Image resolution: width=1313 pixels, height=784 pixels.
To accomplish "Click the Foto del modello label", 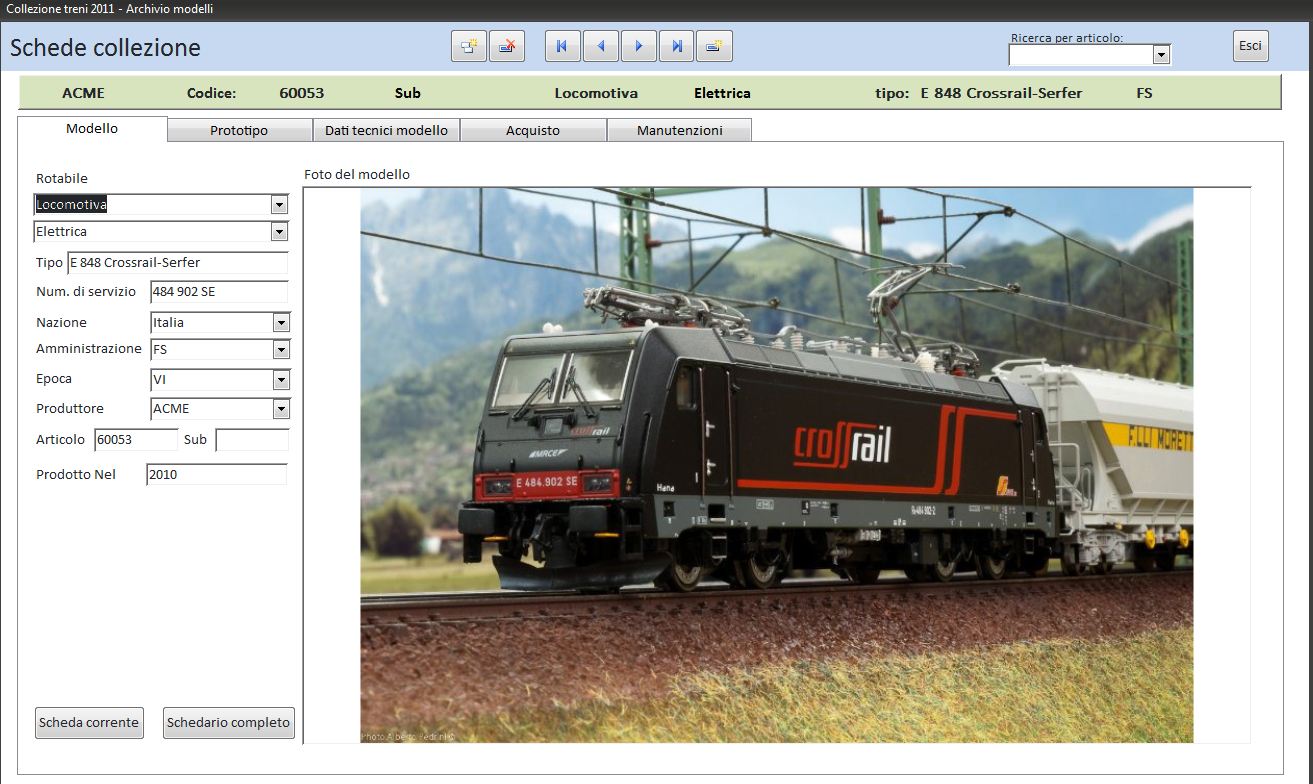I will click(x=357, y=174).
